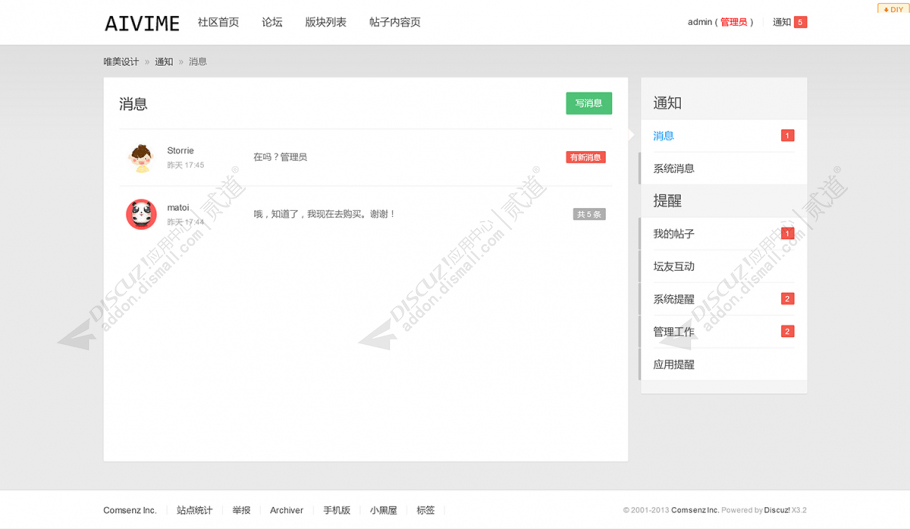Open 帖子内容页 navigation item
The width and height of the screenshot is (910, 529).
pyautogui.click(x=395, y=22)
